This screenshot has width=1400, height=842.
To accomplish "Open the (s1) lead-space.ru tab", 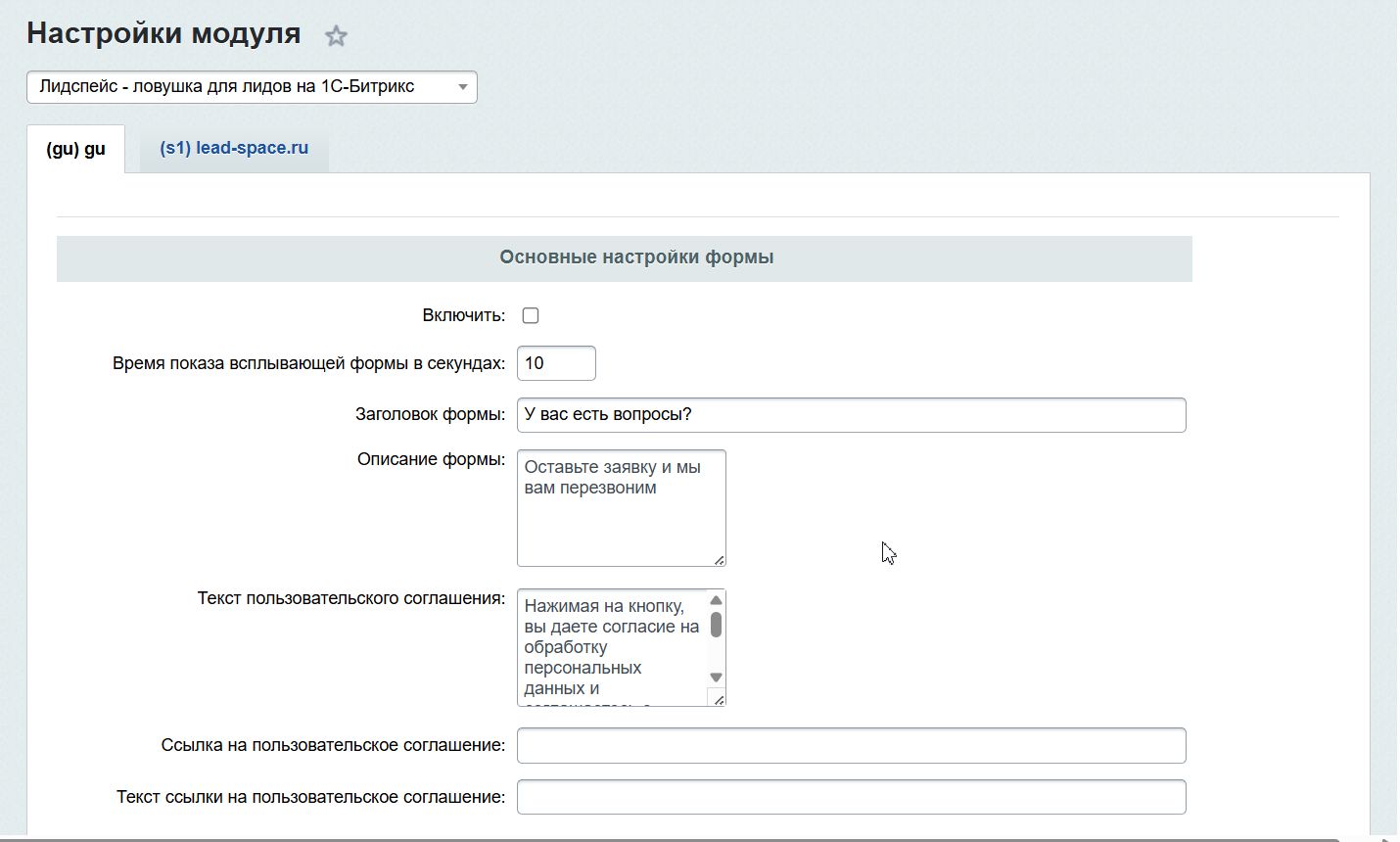I will (234, 148).
